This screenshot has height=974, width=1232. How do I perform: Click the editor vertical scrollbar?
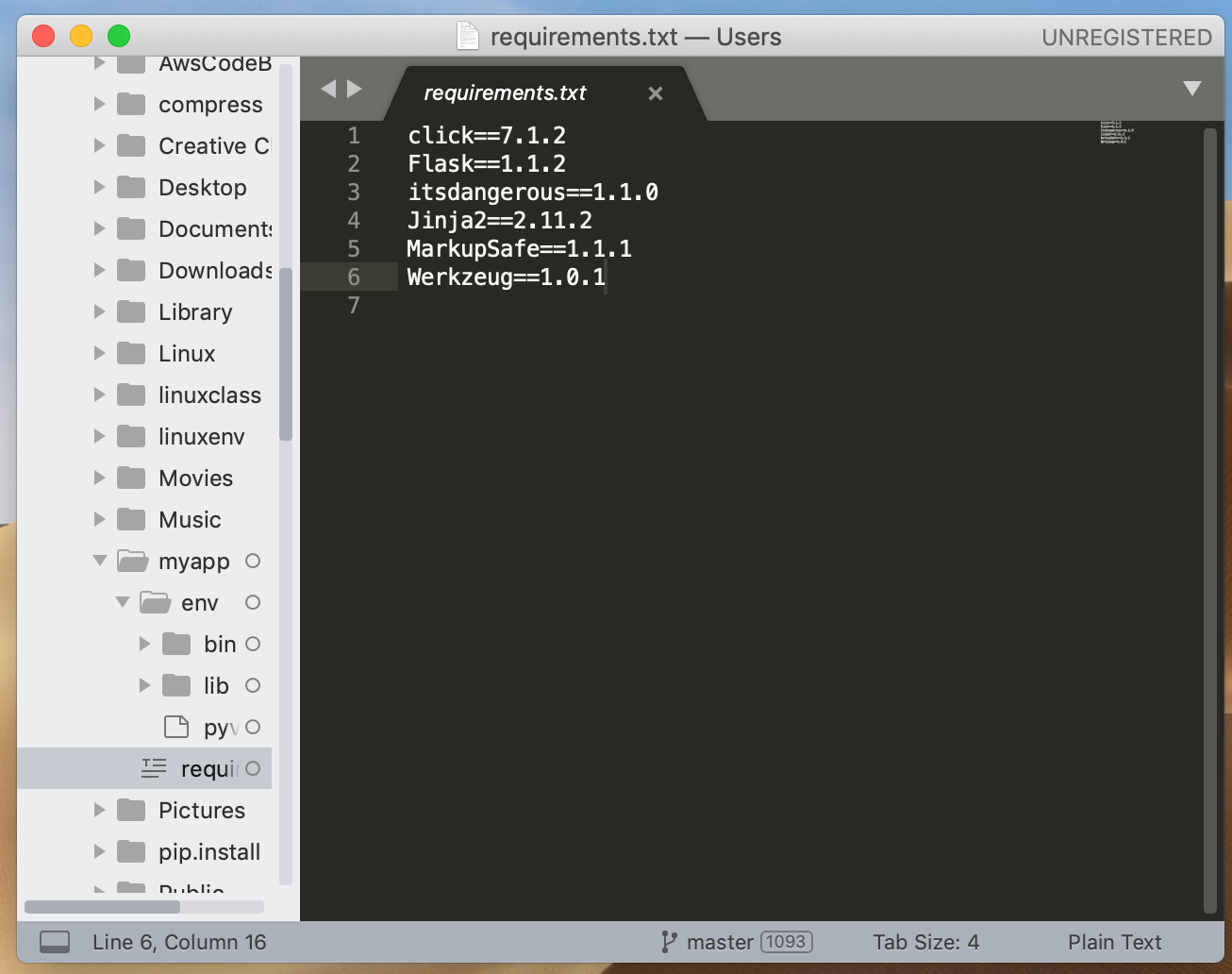pyautogui.click(x=1210, y=521)
